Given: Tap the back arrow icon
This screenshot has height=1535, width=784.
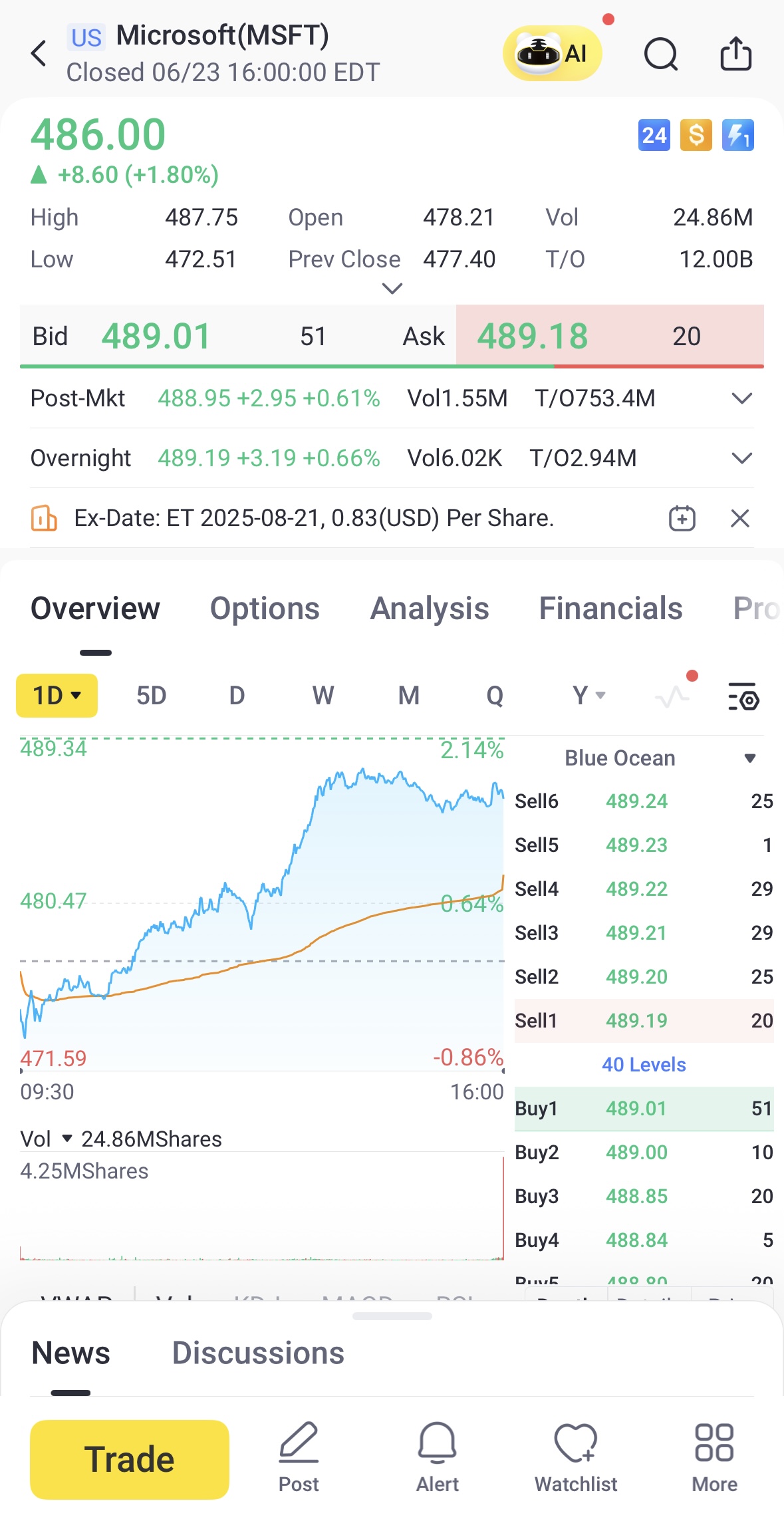Looking at the screenshot, I should (39, 53).
